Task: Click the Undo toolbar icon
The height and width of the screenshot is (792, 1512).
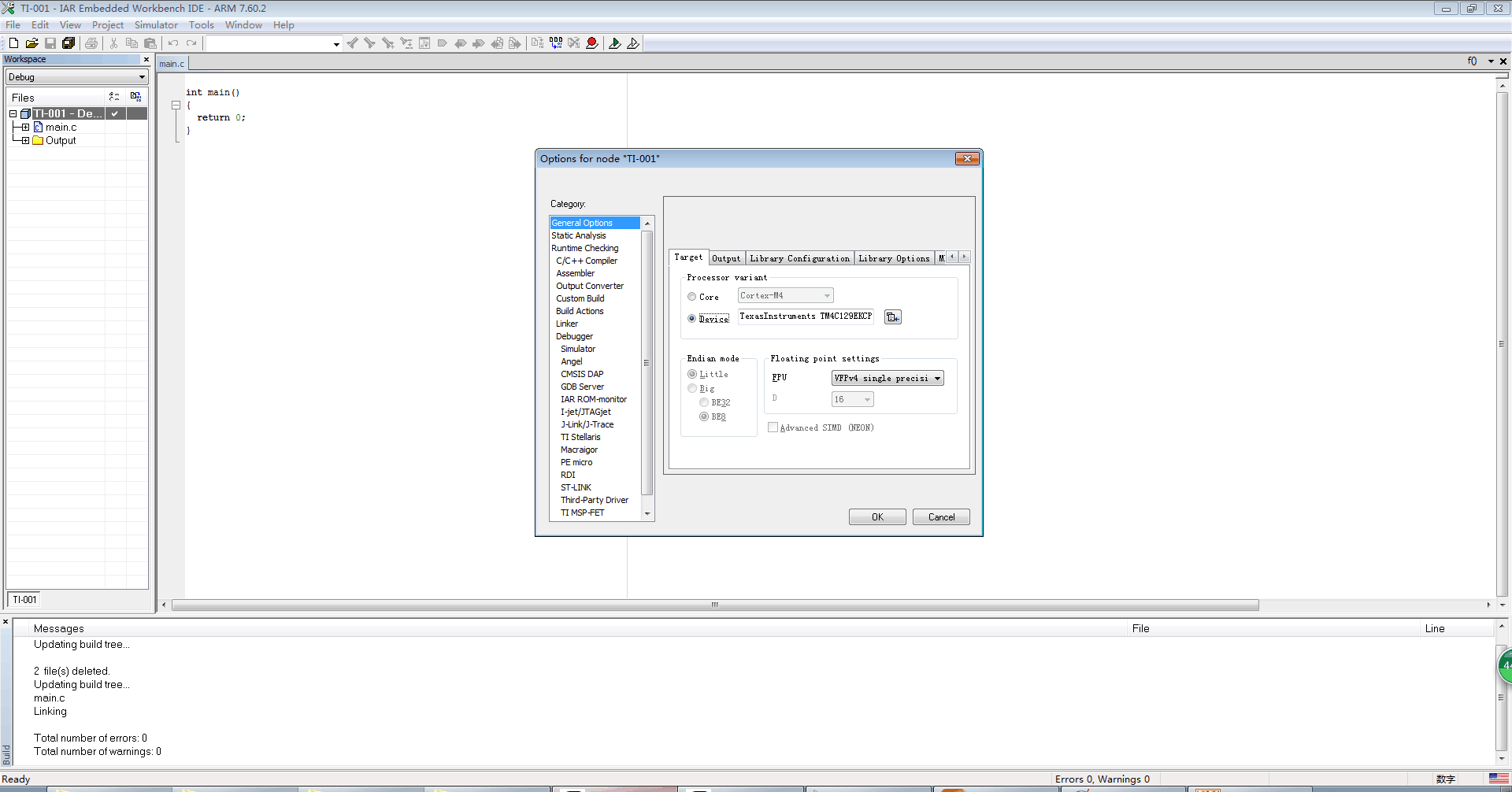Action: tap(173, 43)
